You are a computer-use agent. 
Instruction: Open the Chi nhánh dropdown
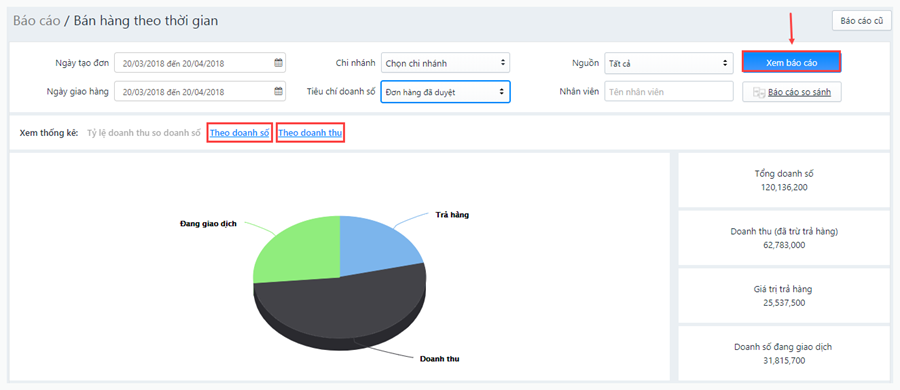[x=445, y=63]
